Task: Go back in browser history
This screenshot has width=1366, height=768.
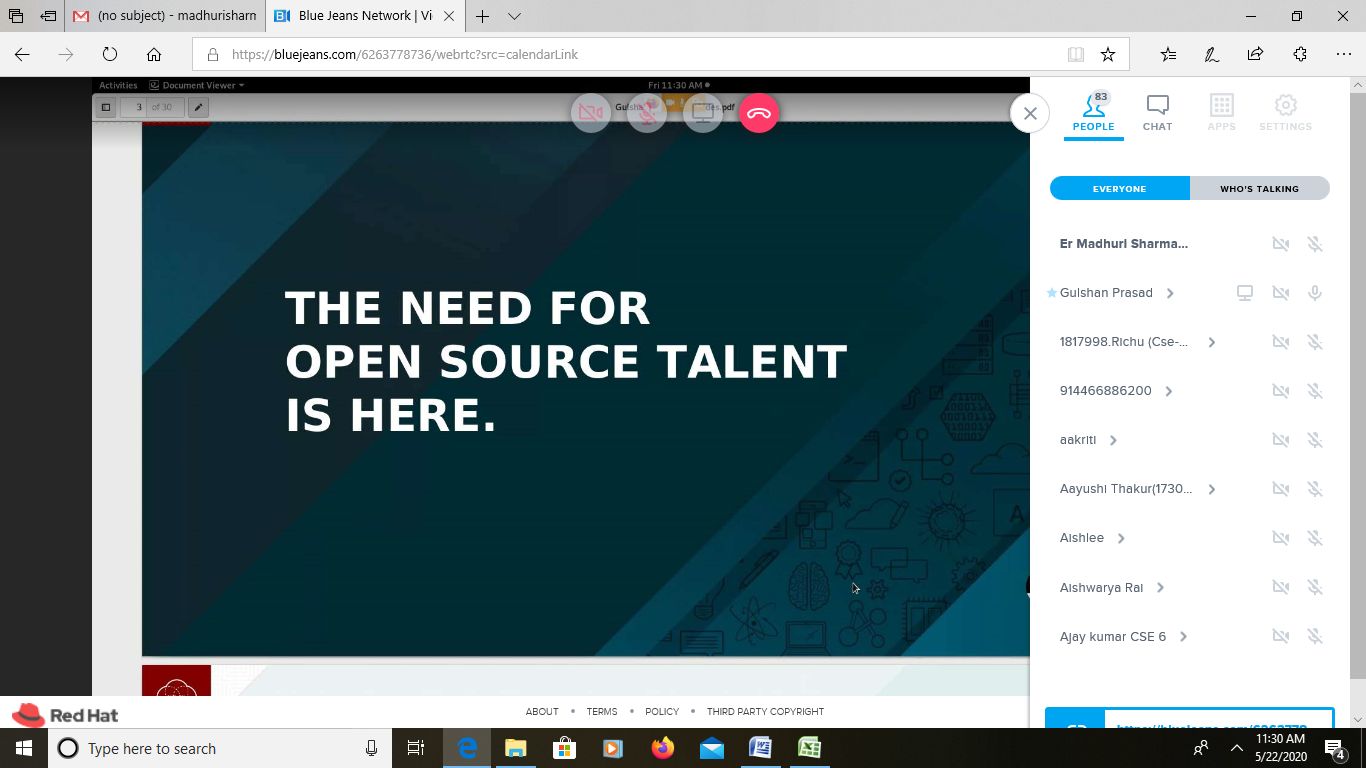Action: pos(22,55)
